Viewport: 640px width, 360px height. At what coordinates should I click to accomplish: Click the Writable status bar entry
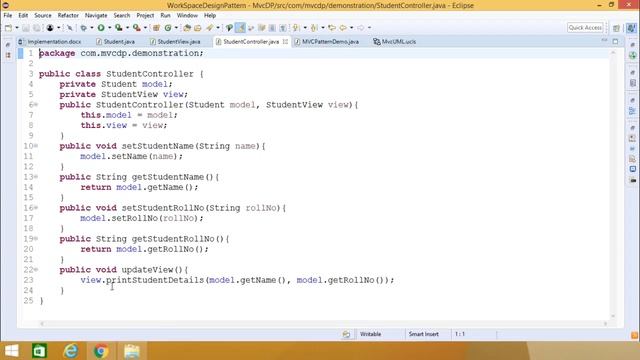(371, 334)
